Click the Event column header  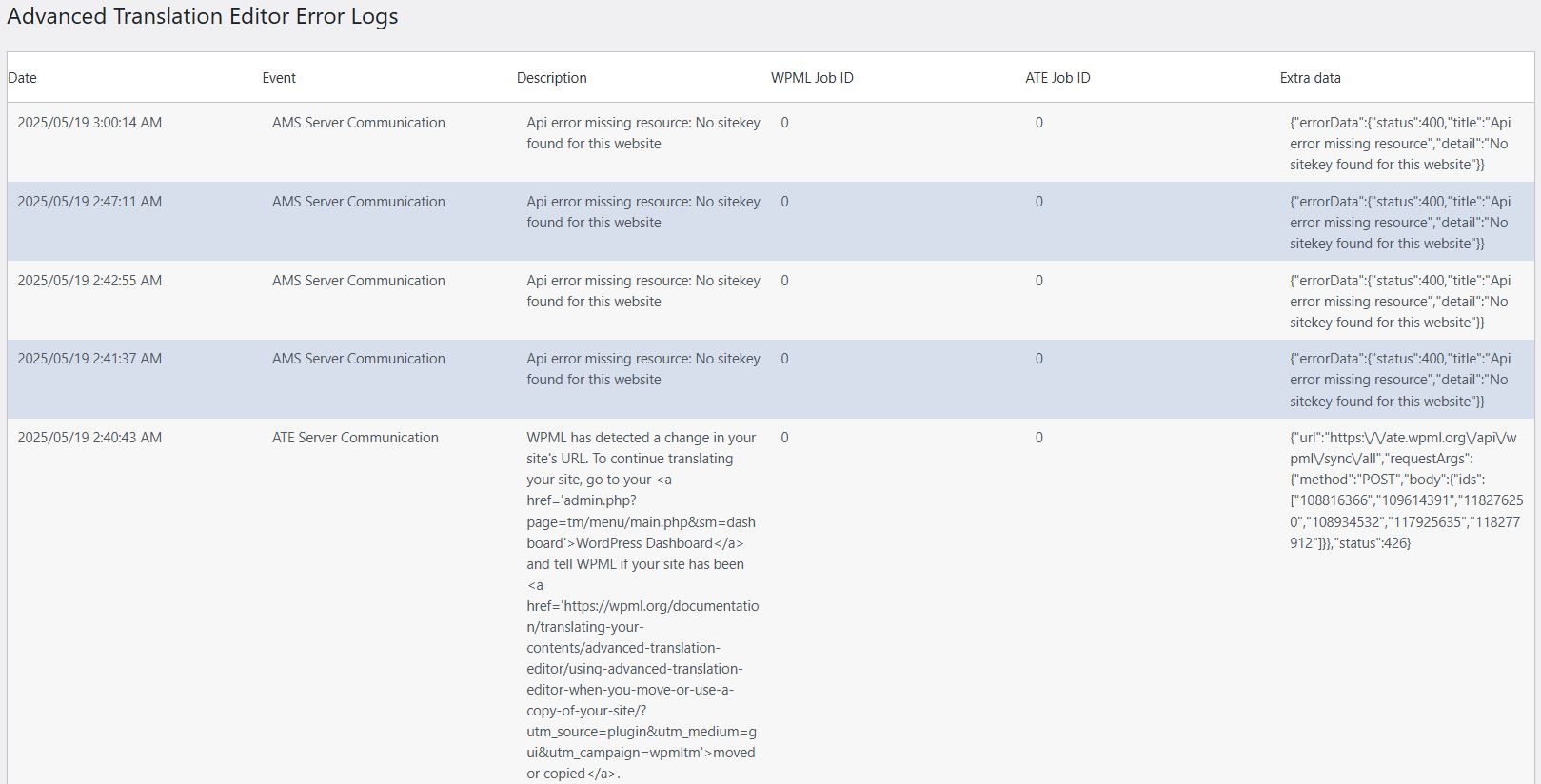tap(279, 78)
